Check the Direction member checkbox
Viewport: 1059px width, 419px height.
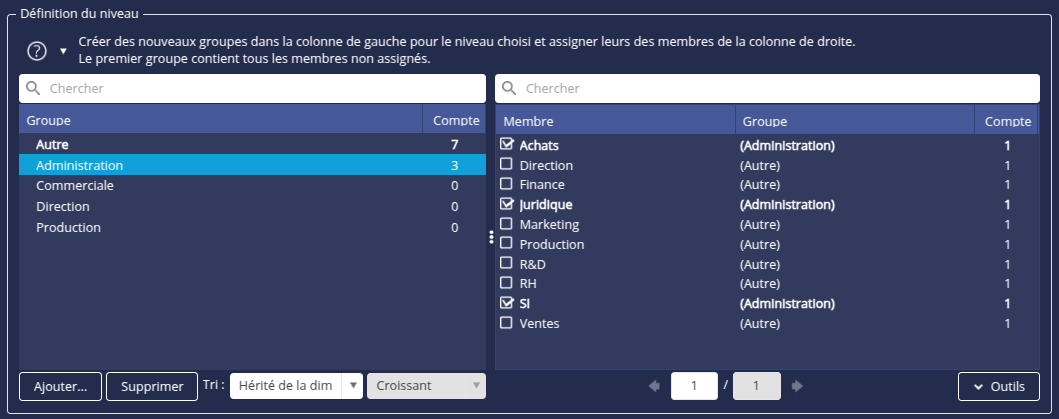click(x=507, y=165)
